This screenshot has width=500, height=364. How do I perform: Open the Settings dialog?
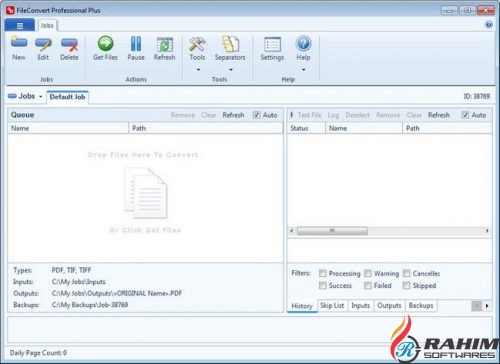tap(272, 49)
